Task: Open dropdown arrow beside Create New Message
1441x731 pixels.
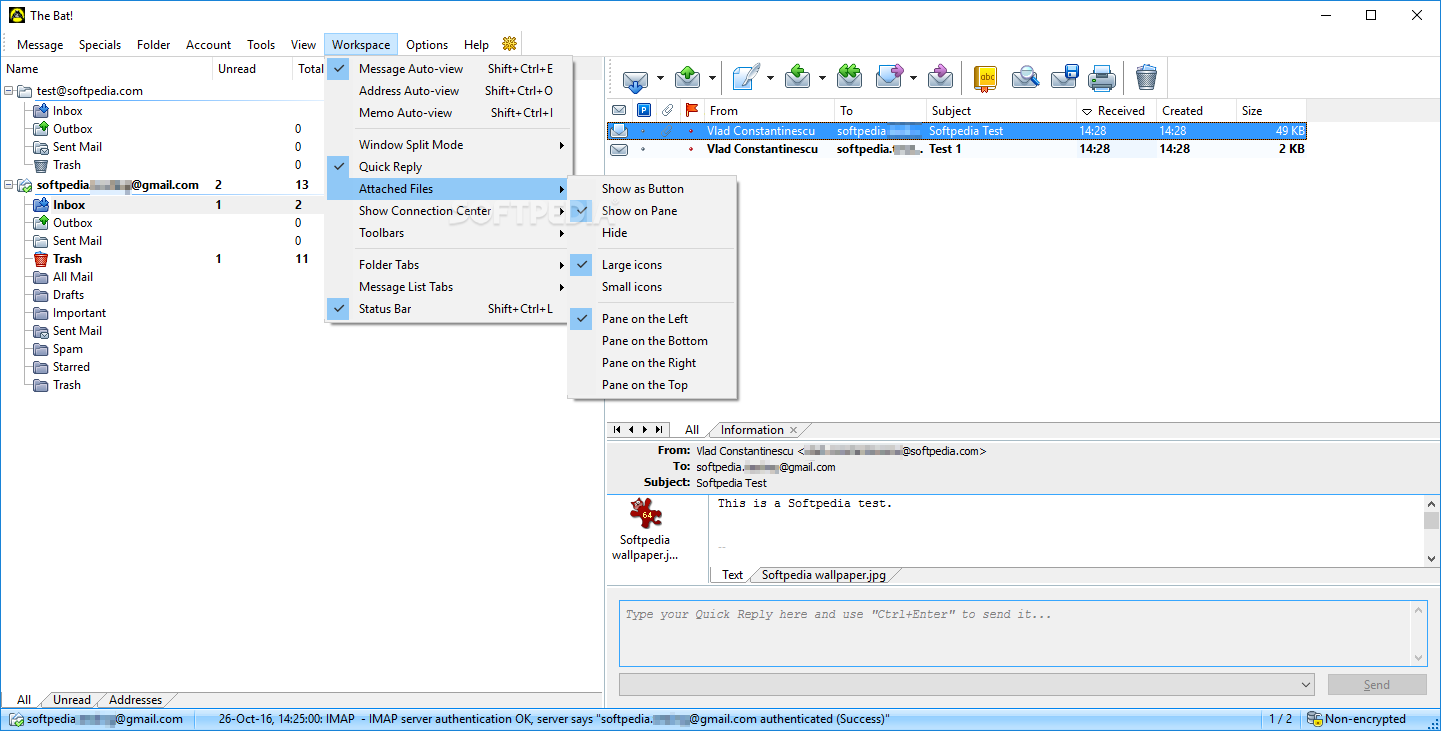Action: tap(770, 78)
